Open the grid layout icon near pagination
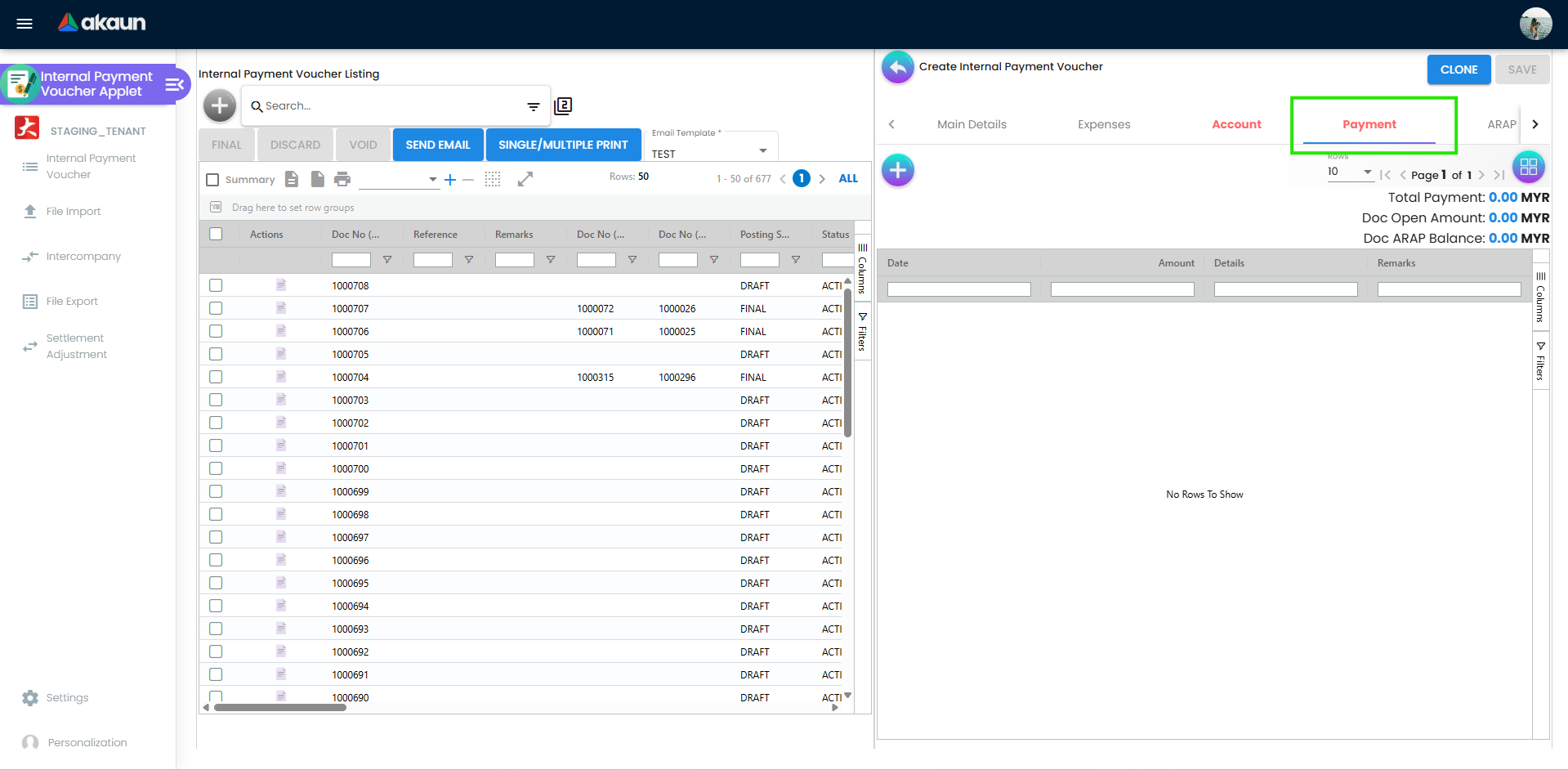Viewport: 1568px width, 770px height. tap(1529, 167)
